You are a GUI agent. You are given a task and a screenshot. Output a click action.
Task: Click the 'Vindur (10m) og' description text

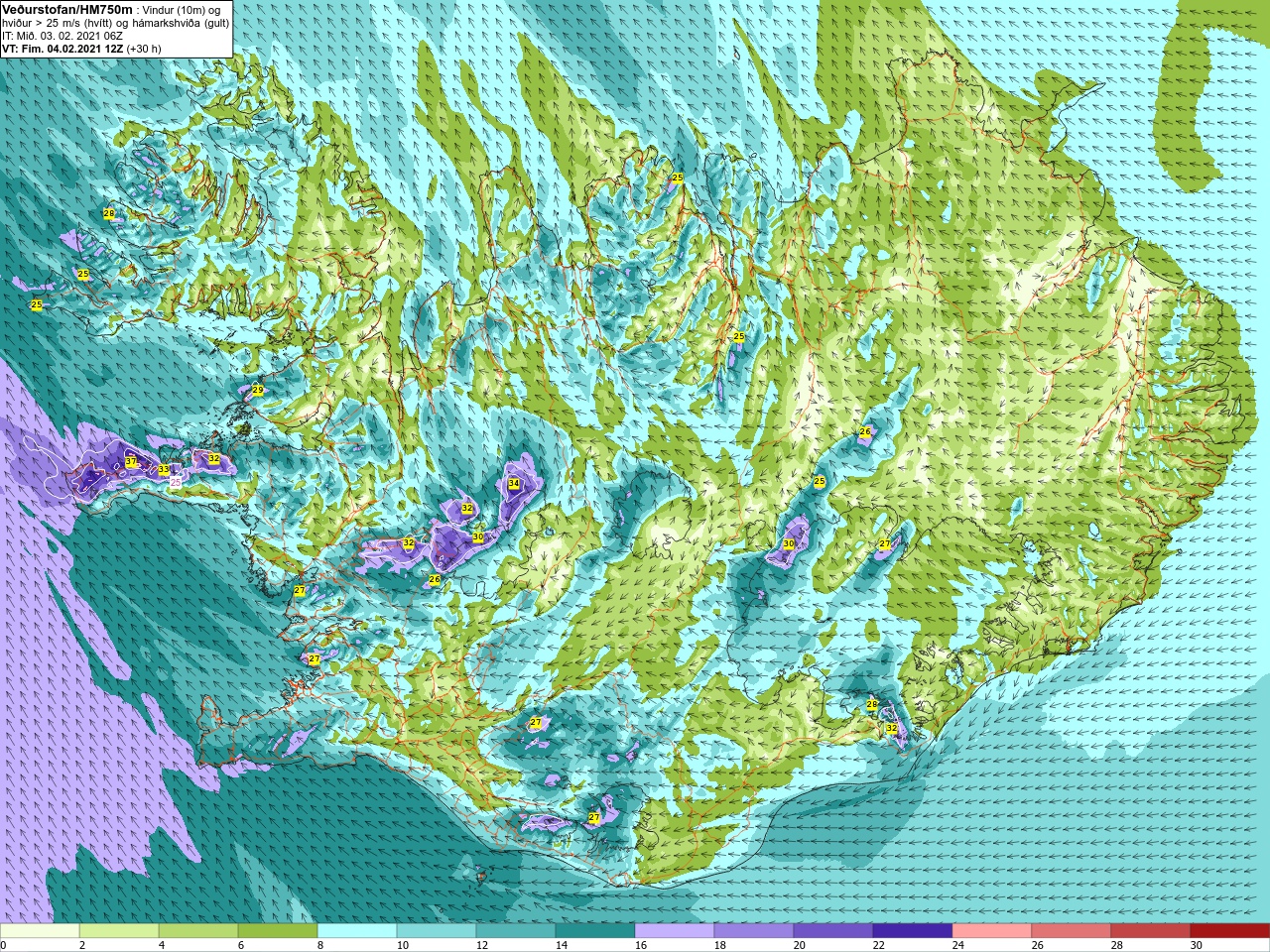[x=183, y=9]
